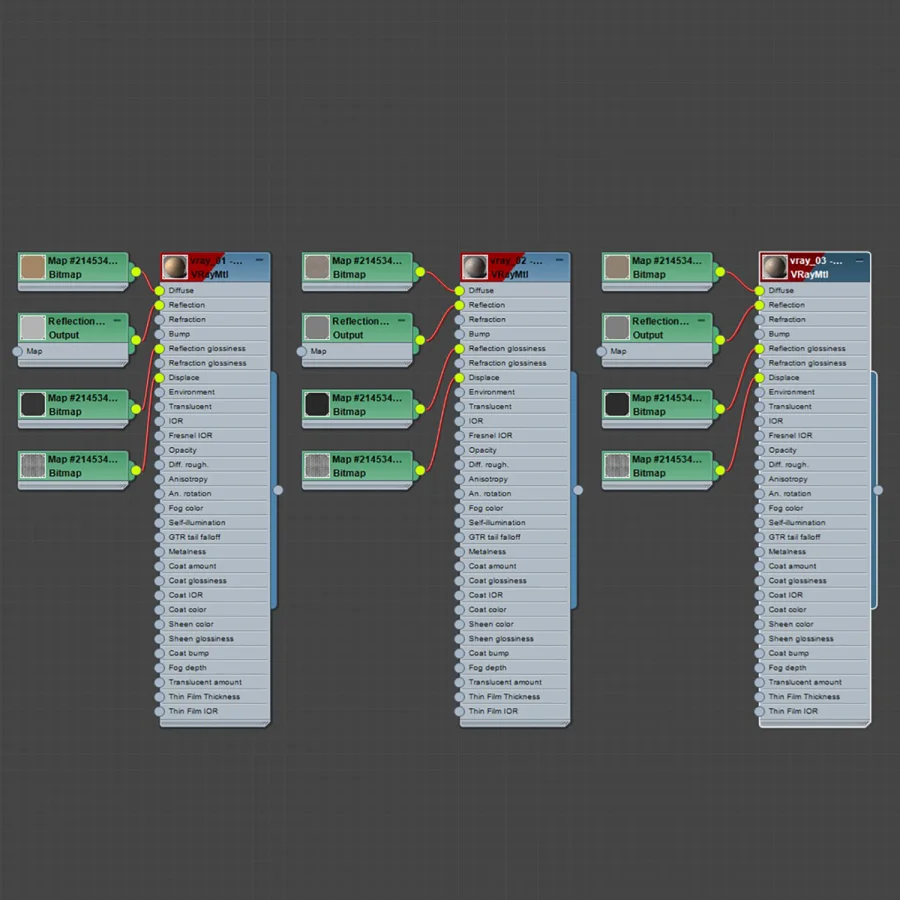Select the dark Bitmap node feeding vray_02
The image size is (900, 900).
357,405
